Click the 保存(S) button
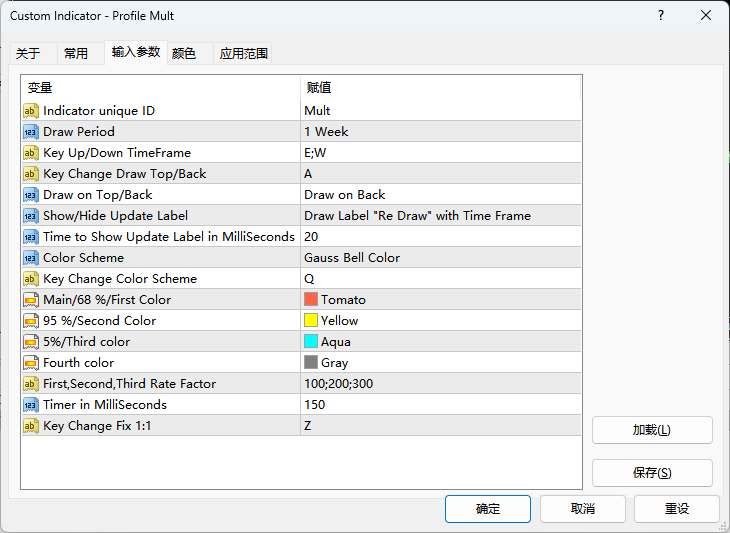 tap(652, 473)
